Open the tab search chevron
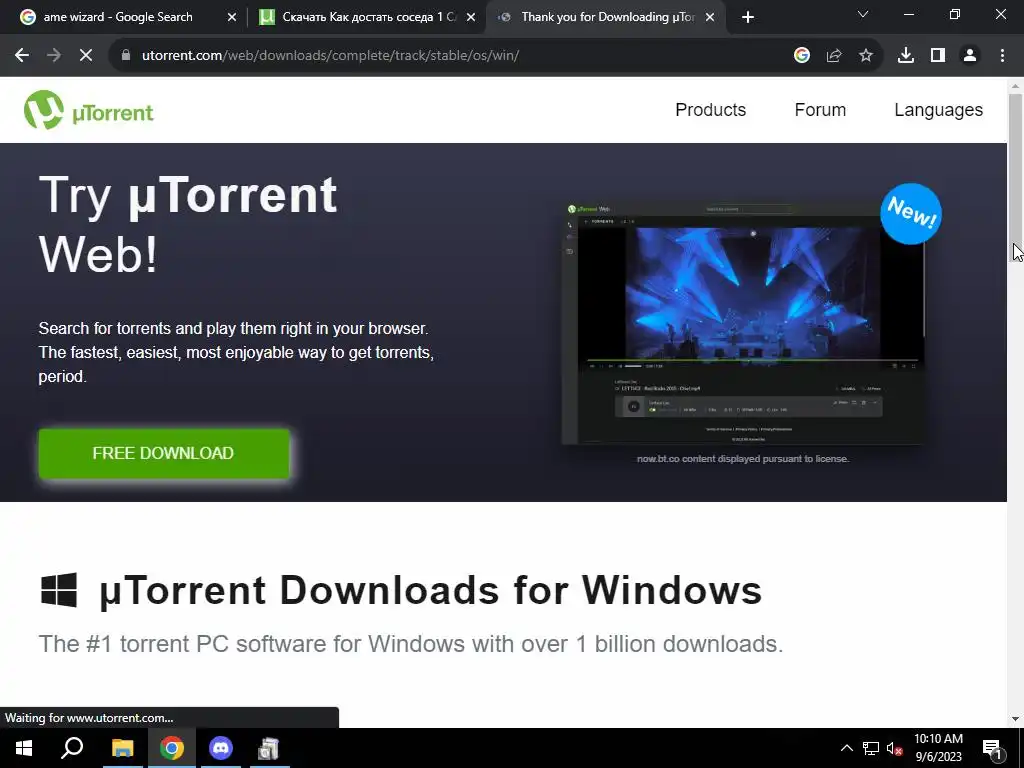 point(863,14)
